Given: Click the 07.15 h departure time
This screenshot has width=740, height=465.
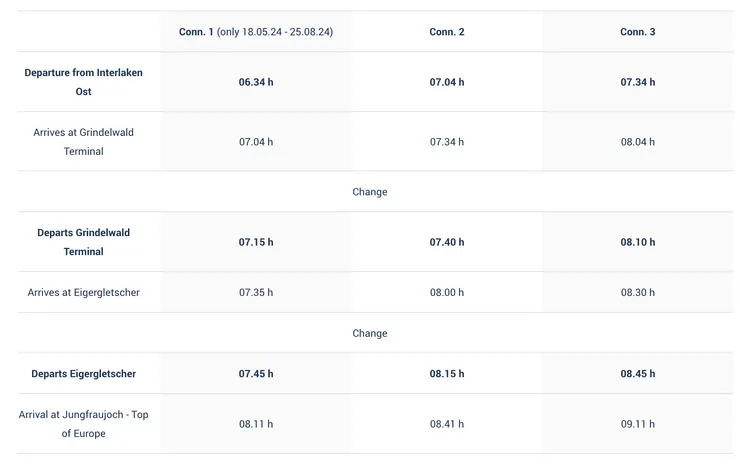Looking at the screenshot, I should tap(255, 242).
